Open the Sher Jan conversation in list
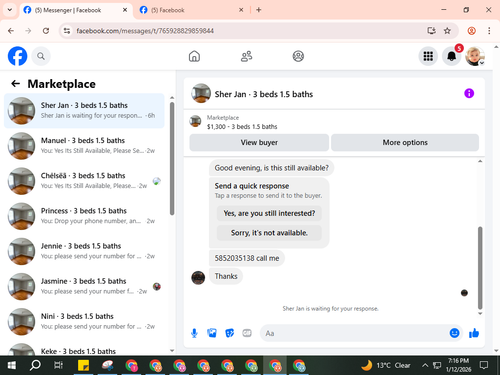Viewport: 500px width, 375px height. click(84, 111)
